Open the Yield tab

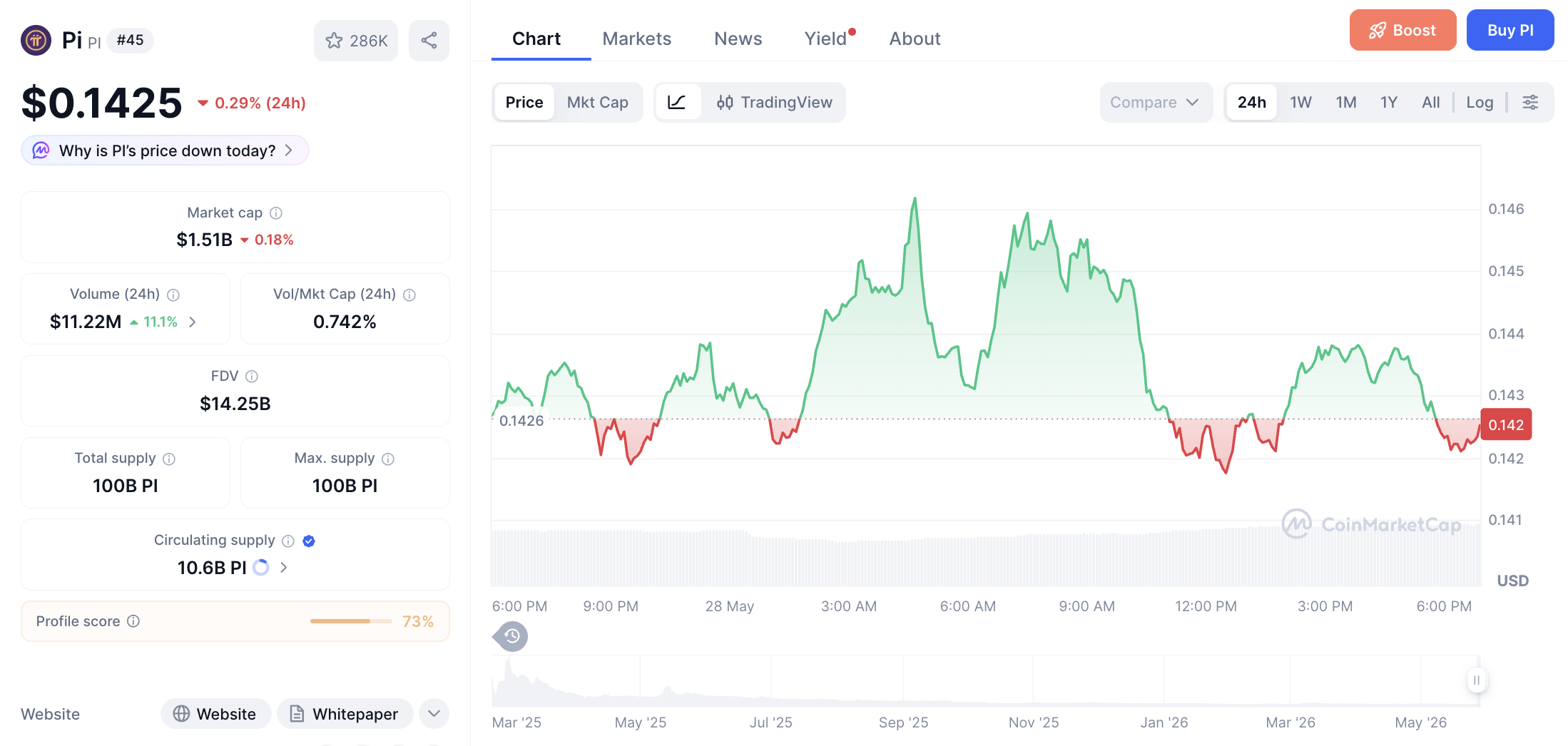(828, 39)
